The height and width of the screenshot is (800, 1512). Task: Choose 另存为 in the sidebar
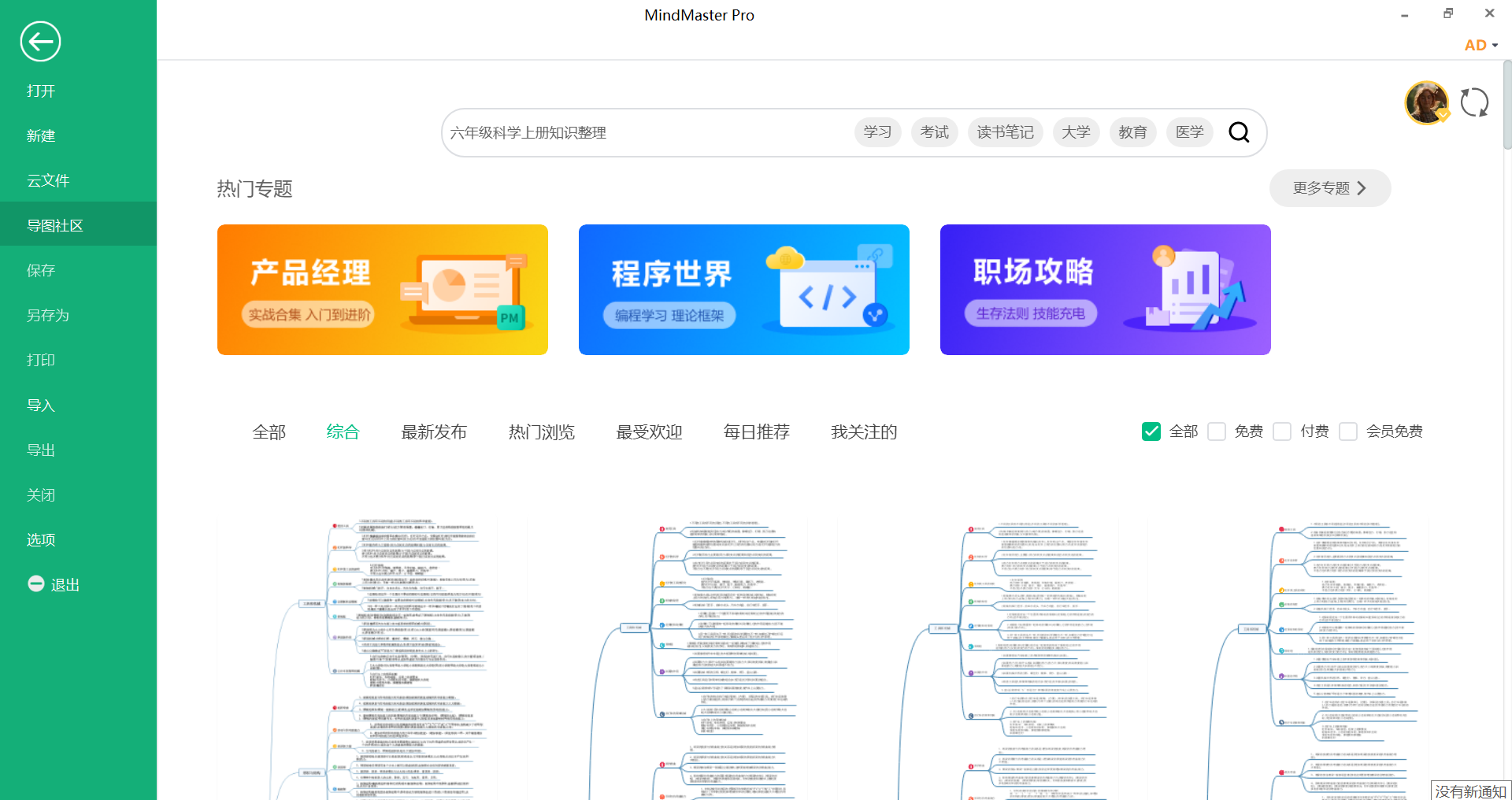click(48, 315)
